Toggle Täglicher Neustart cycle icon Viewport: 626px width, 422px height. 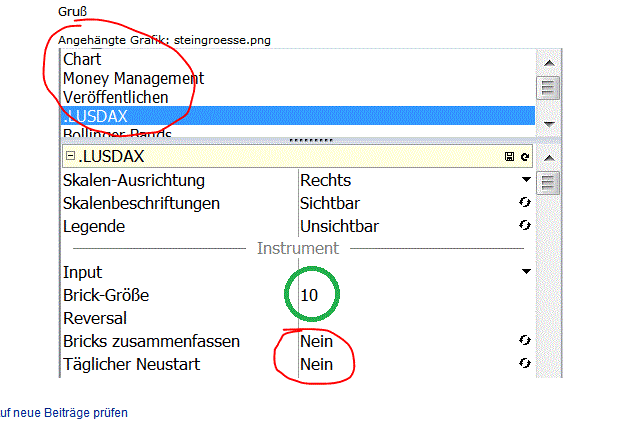(525, 363)
